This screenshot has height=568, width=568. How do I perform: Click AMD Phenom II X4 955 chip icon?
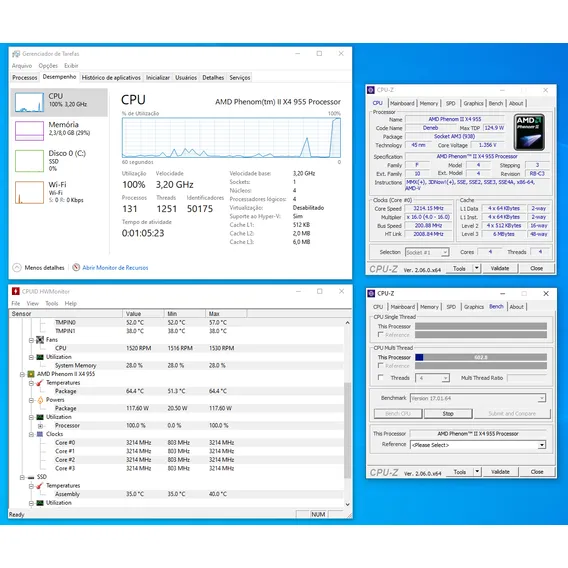pyautogui.click(x=31, y=374)
